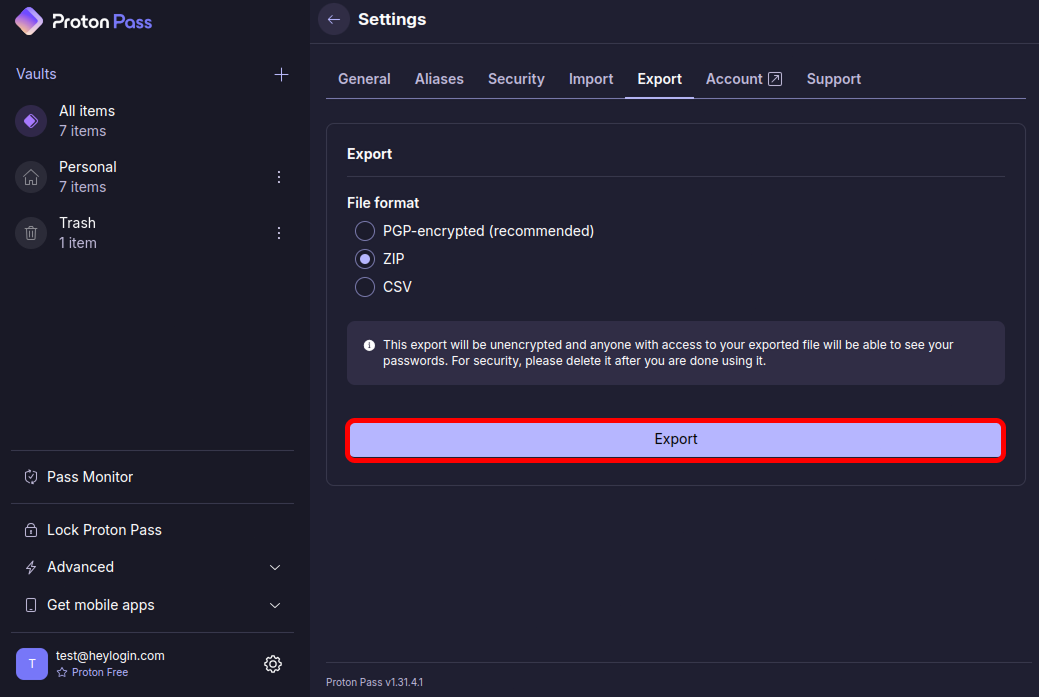Open the Security tab
Screen dimensions: 1039x697
pos(516,79)
